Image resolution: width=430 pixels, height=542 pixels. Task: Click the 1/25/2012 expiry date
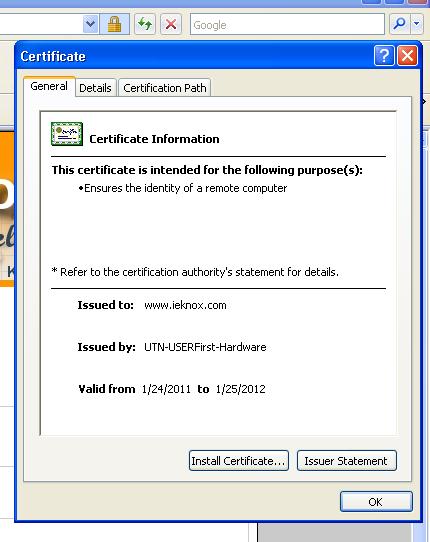point(241,389)
